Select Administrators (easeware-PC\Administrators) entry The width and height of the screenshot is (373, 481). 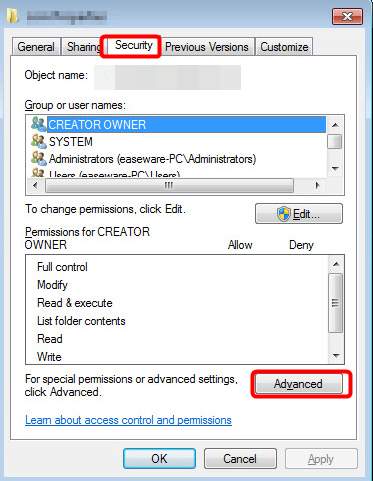[x=152, y=159]
